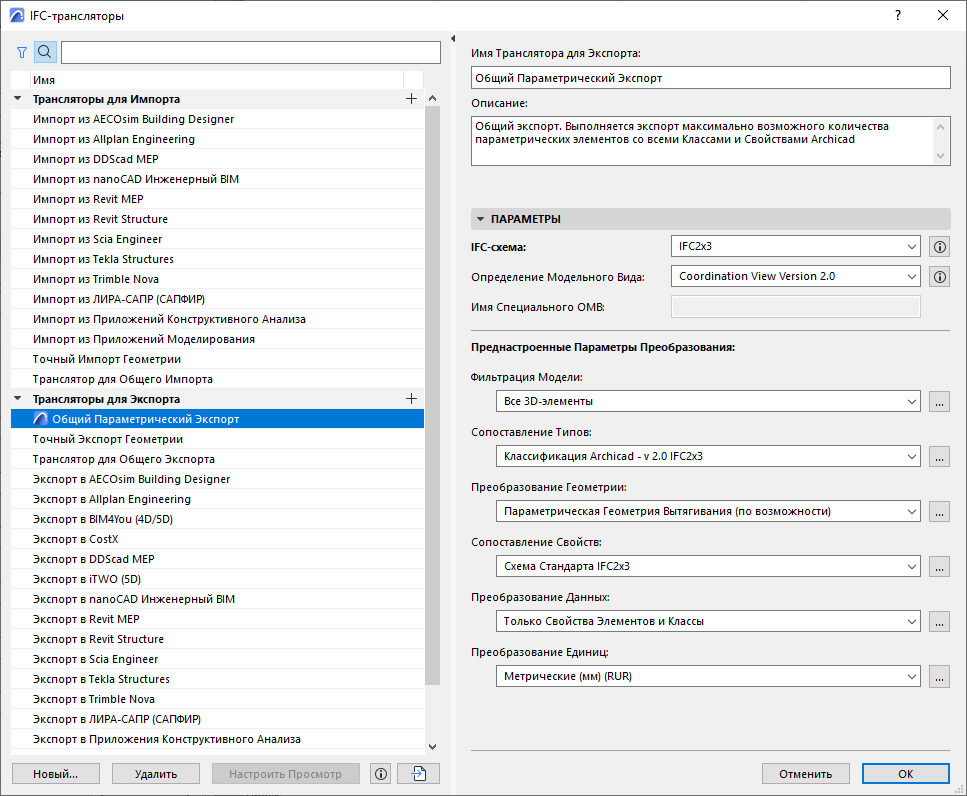
Task: Select Импорт из DDScad MEP
Action: pos(217,159)
